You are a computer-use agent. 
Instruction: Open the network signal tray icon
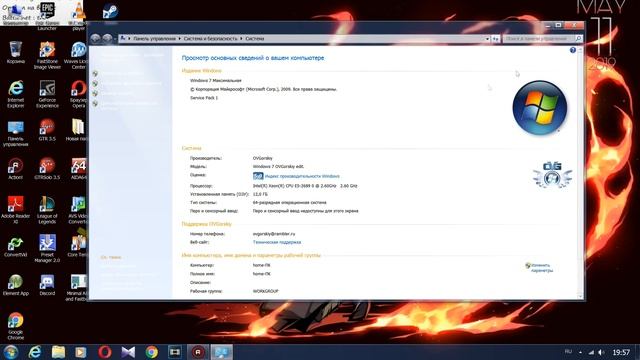click(x=591, y=352)
